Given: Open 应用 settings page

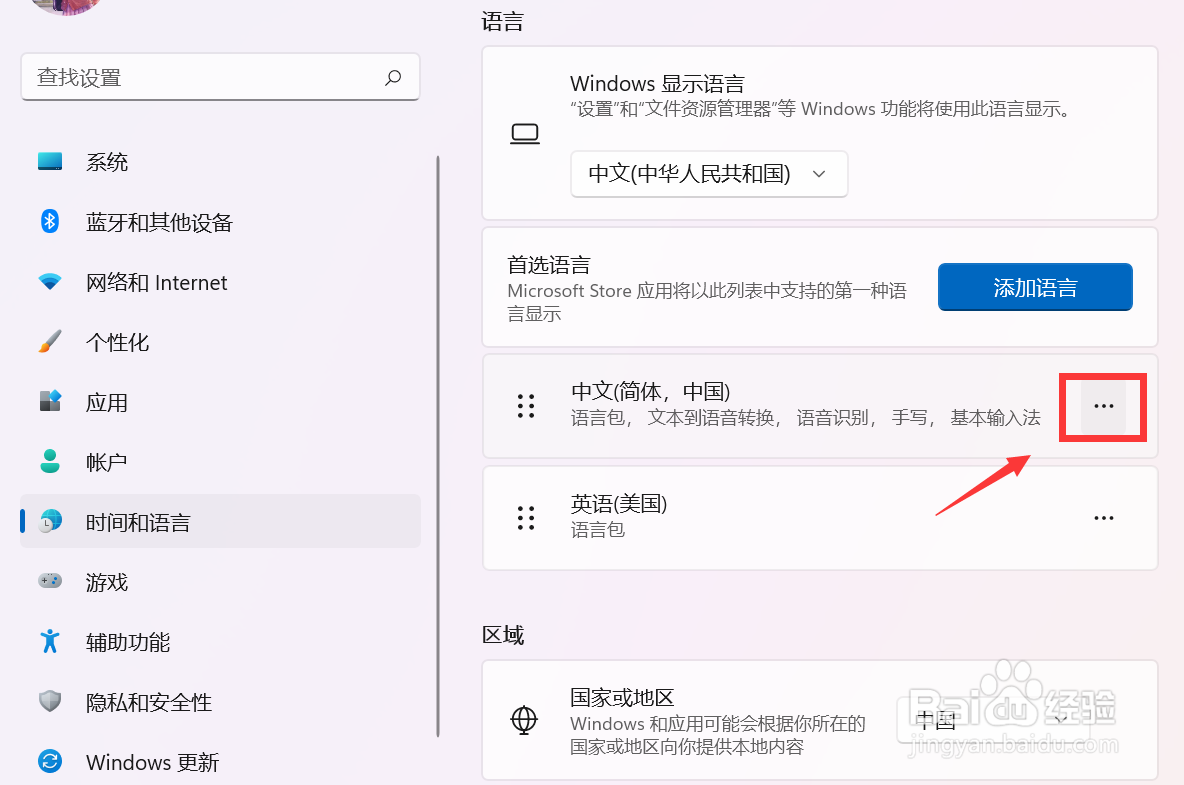Looking at the screenshot, I should coord(220,402).
